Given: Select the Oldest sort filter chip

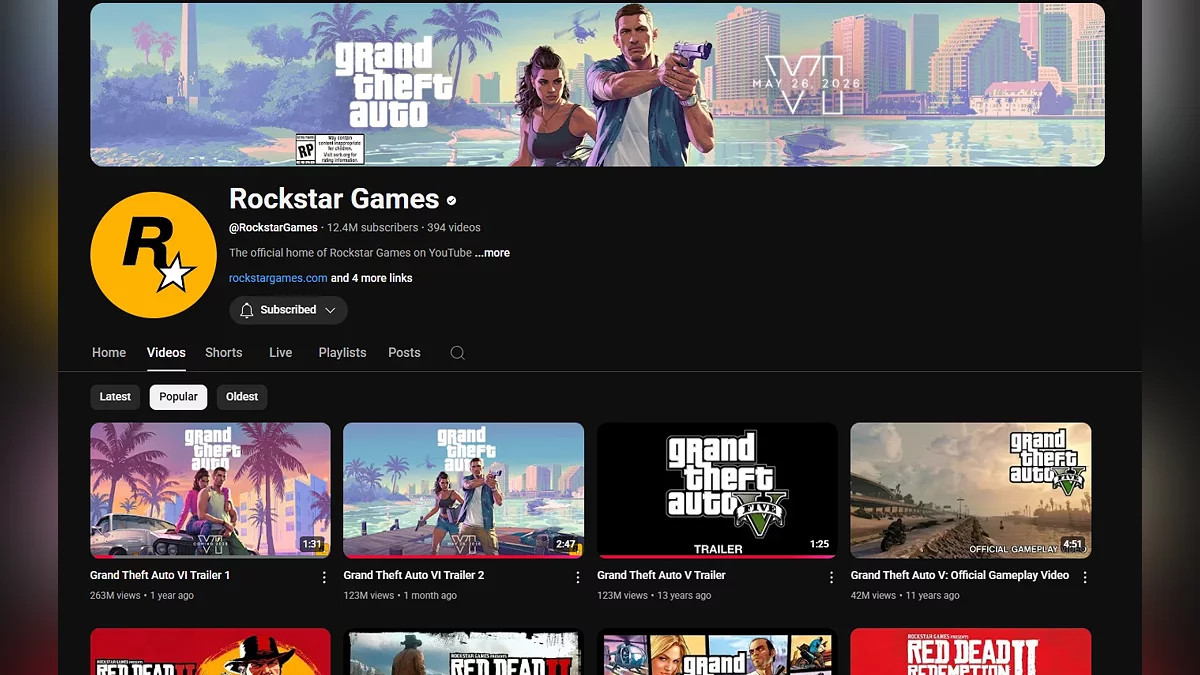Looking at the screenshot, I should (x=242, y=397).
